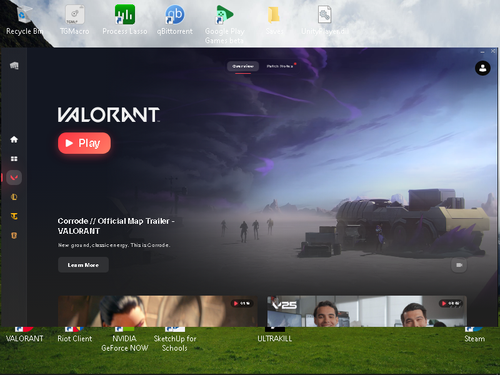This screenshot has height=375, width=500.
Task: Open the TGMacro desktop shortcut
Action: 75,20
